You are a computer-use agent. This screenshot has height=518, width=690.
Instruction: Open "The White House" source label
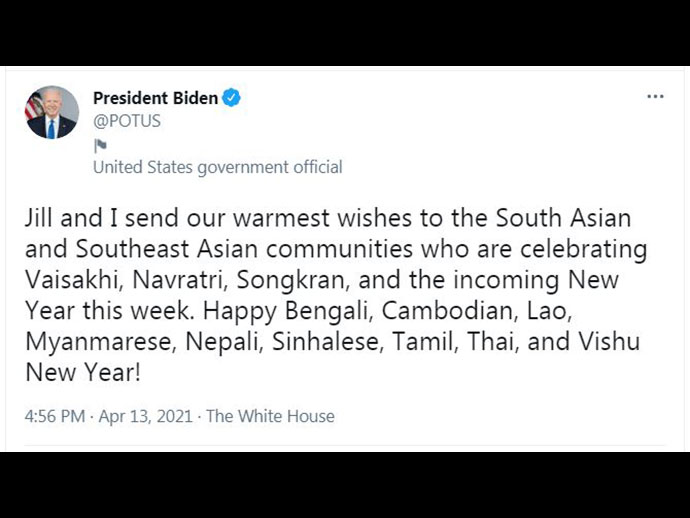(x=270, y=416)
